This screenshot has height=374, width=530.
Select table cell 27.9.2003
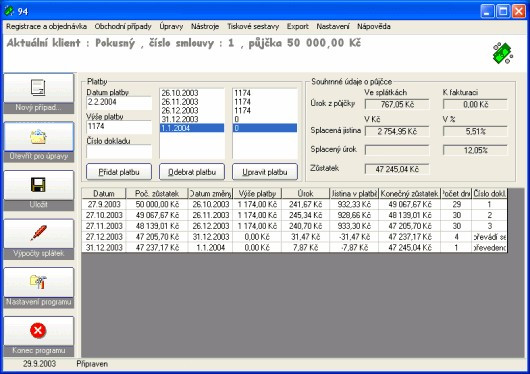[x=104, y=204]
